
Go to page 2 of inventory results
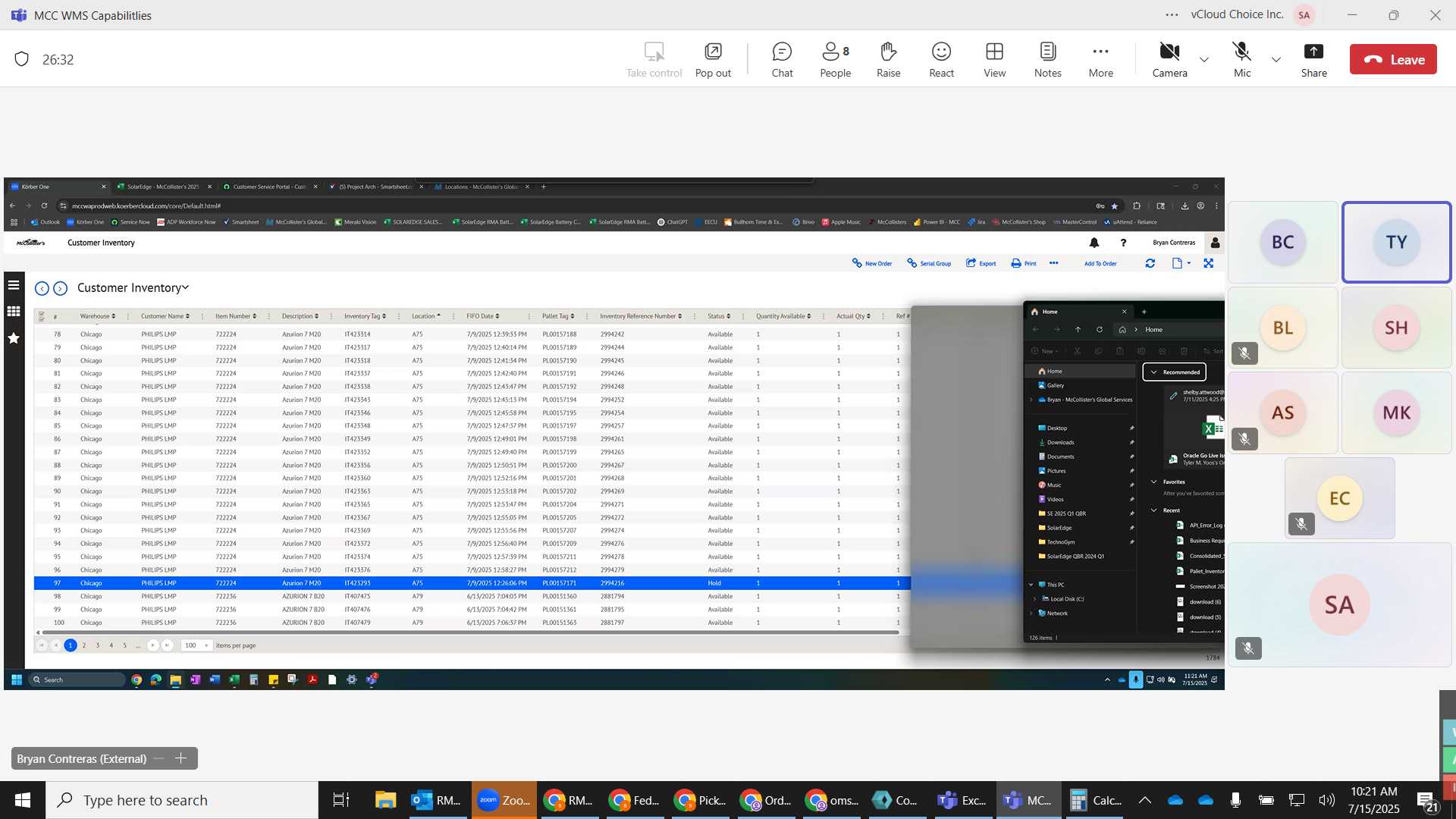pyautogui.click(x=84, y=645)
